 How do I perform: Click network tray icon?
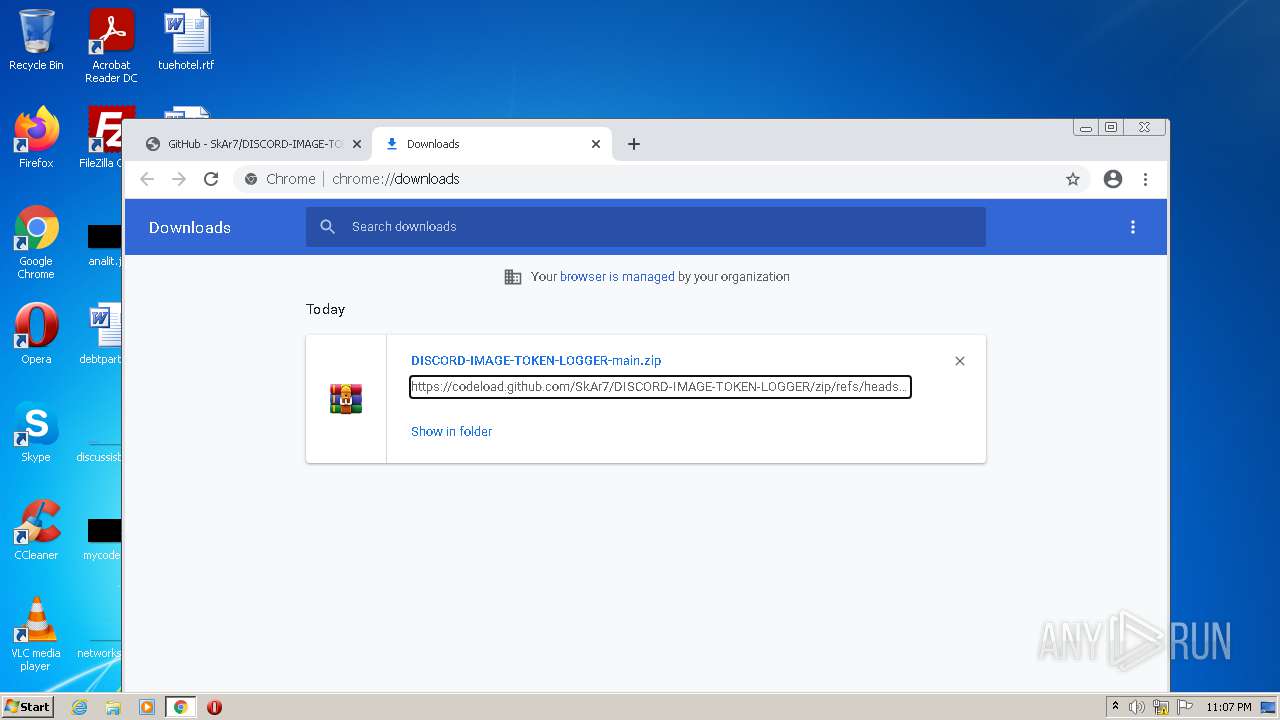tap(1161, 707)
